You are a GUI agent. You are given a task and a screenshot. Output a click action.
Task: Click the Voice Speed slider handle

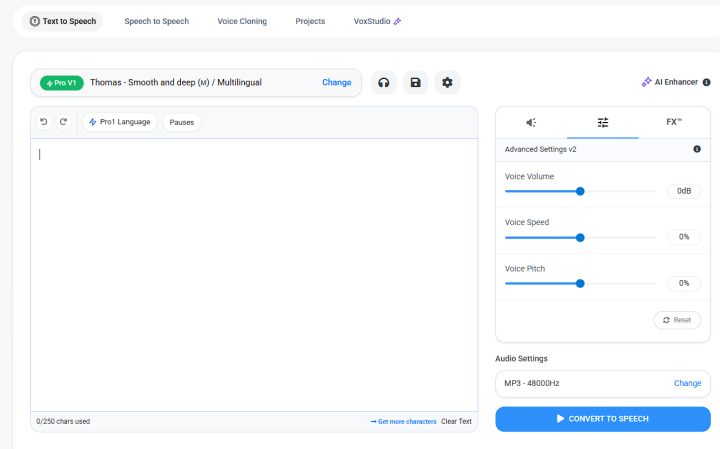(580, 237)
